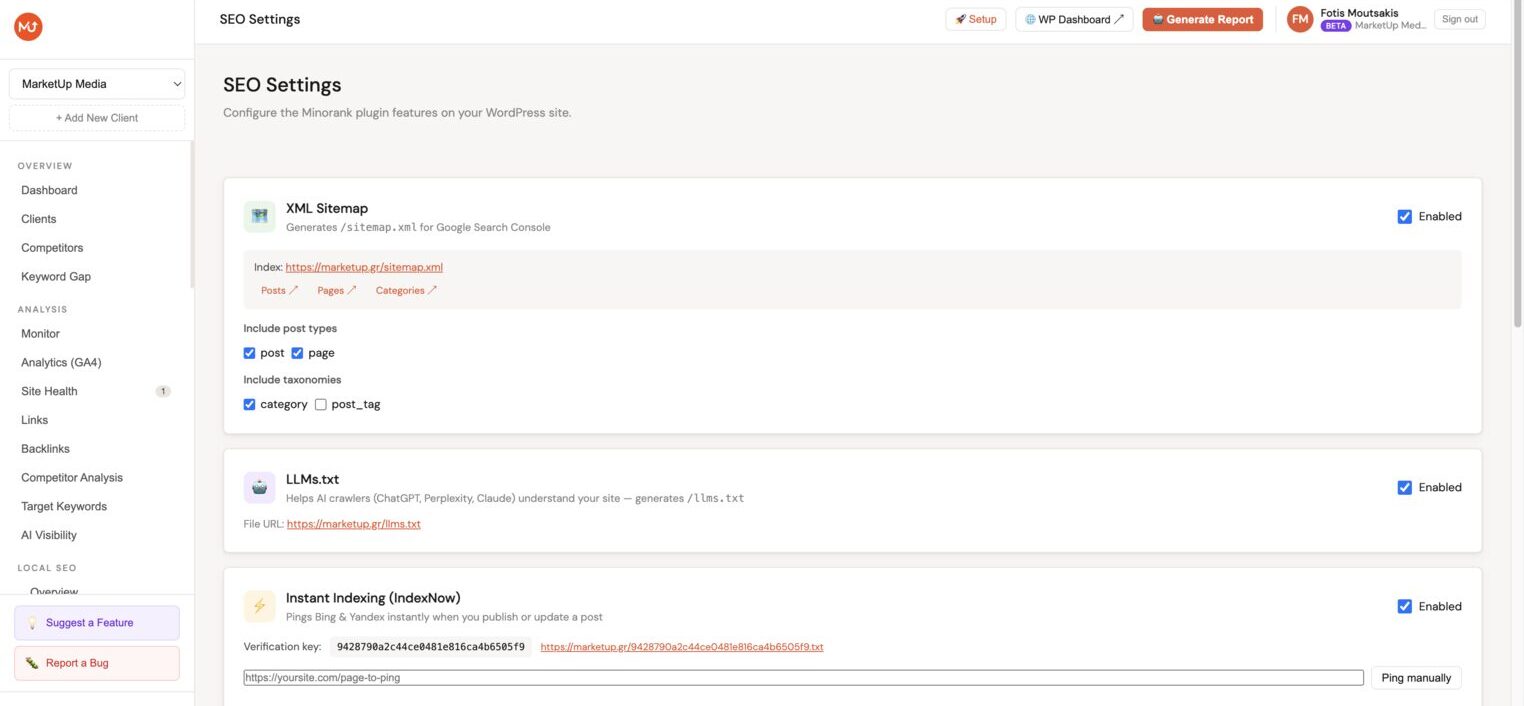
Task: Uncheck the post post-type checkbox
Action: 250,353
